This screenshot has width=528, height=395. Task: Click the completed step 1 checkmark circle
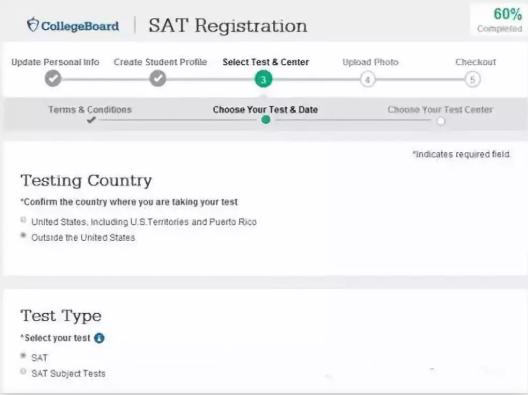click(x=53, y=79)
